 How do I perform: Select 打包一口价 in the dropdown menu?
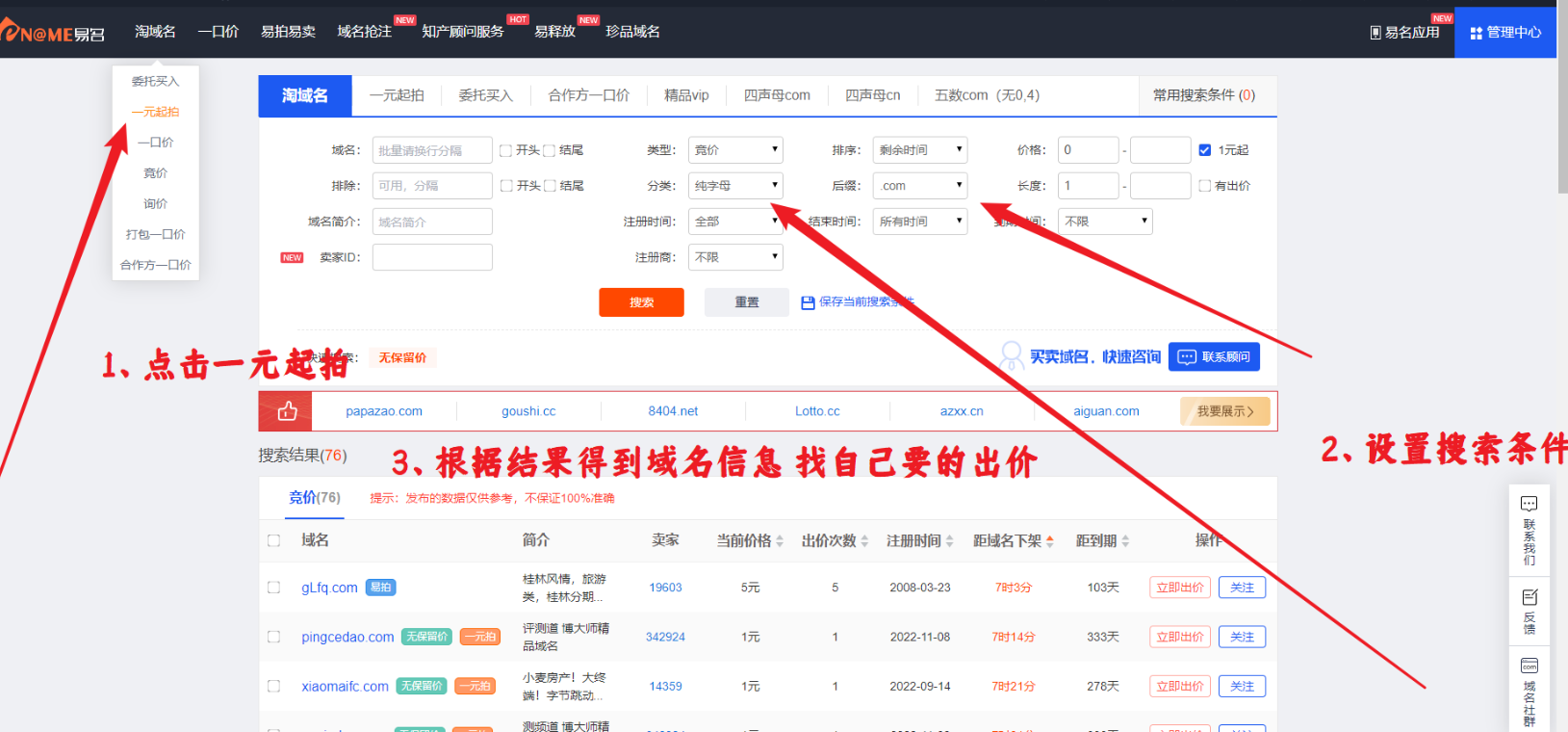[x=155, y=234]
